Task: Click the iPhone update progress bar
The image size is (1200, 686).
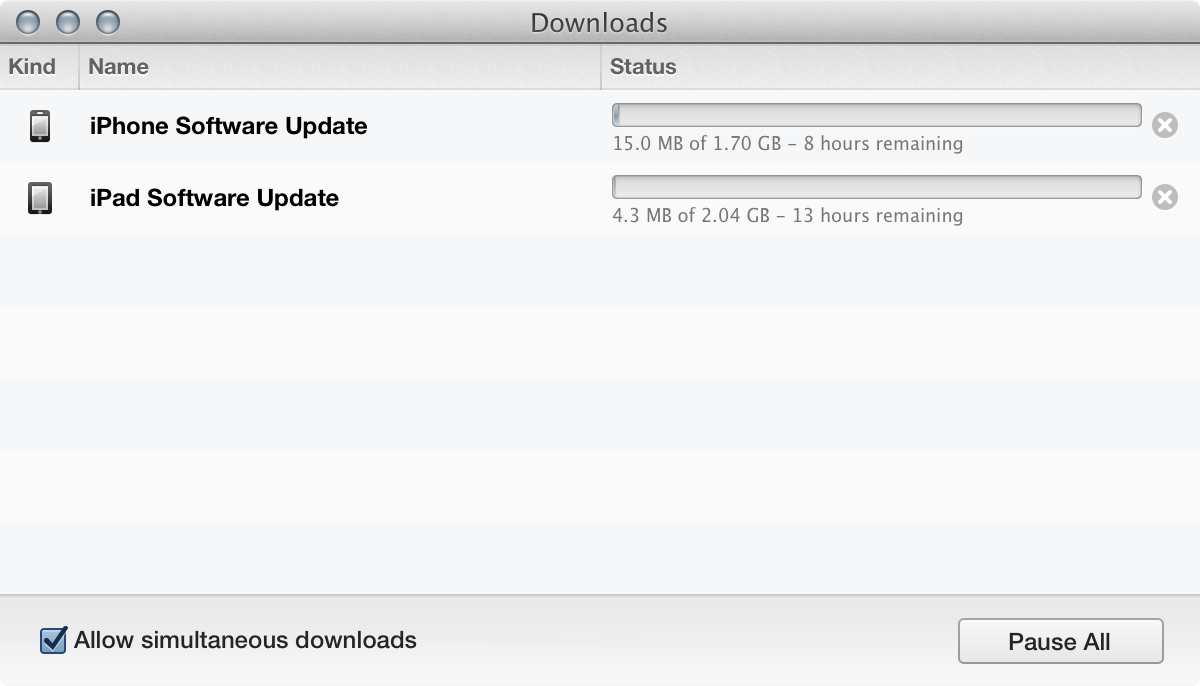Action: (x=877, y=115)
